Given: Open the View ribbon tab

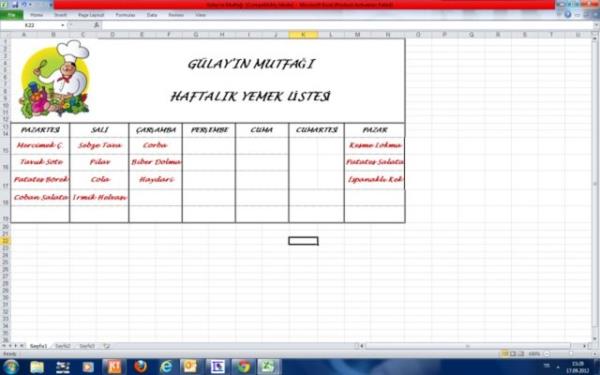Looking at the screenshot, I should pyautogui.click(x=201, y=15).
